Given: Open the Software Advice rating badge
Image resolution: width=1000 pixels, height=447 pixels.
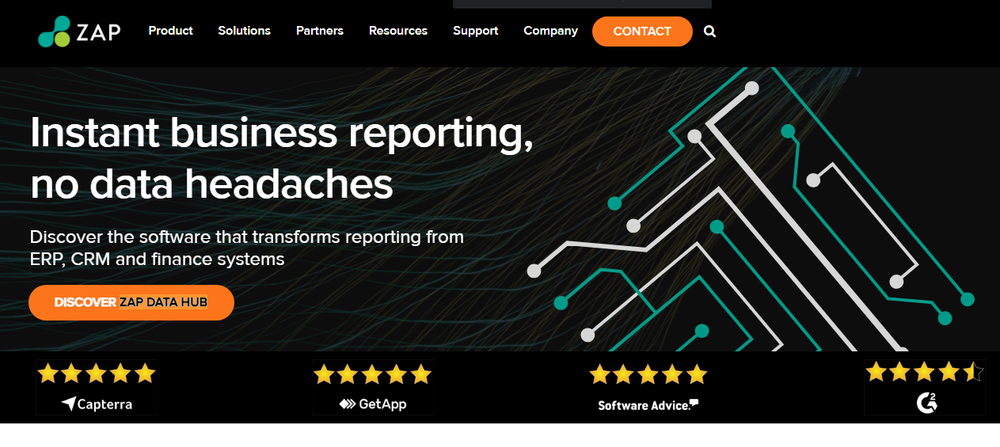Looking at the screenshot, I should (648, 387).
